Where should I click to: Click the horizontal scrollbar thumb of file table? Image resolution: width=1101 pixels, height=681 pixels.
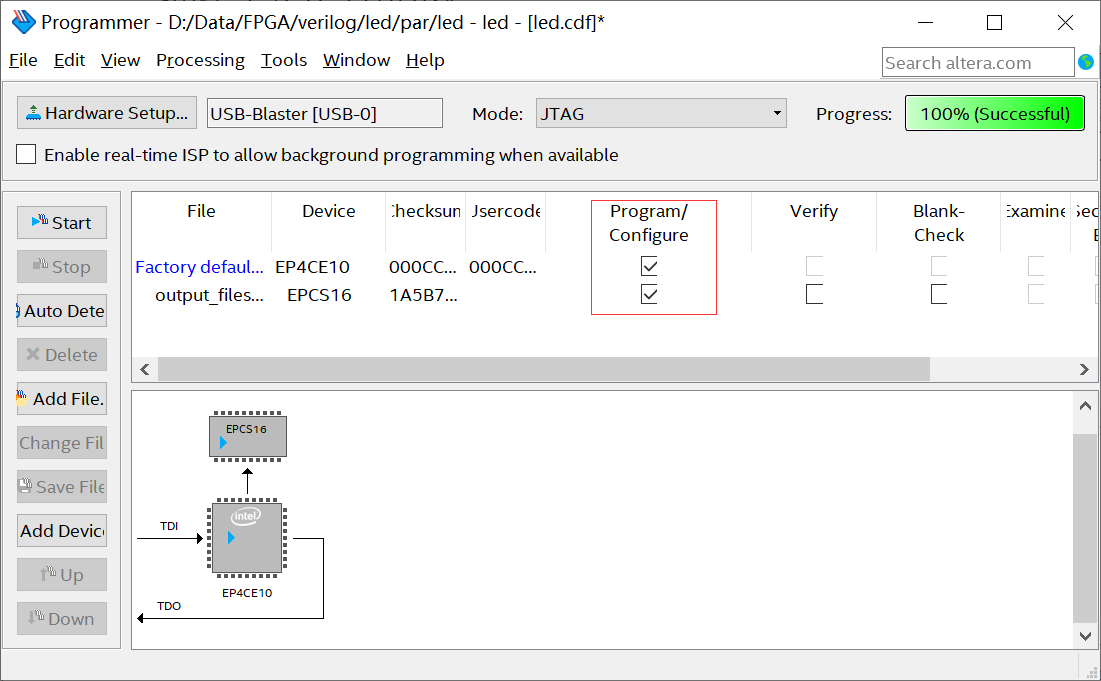pos(543,369)
